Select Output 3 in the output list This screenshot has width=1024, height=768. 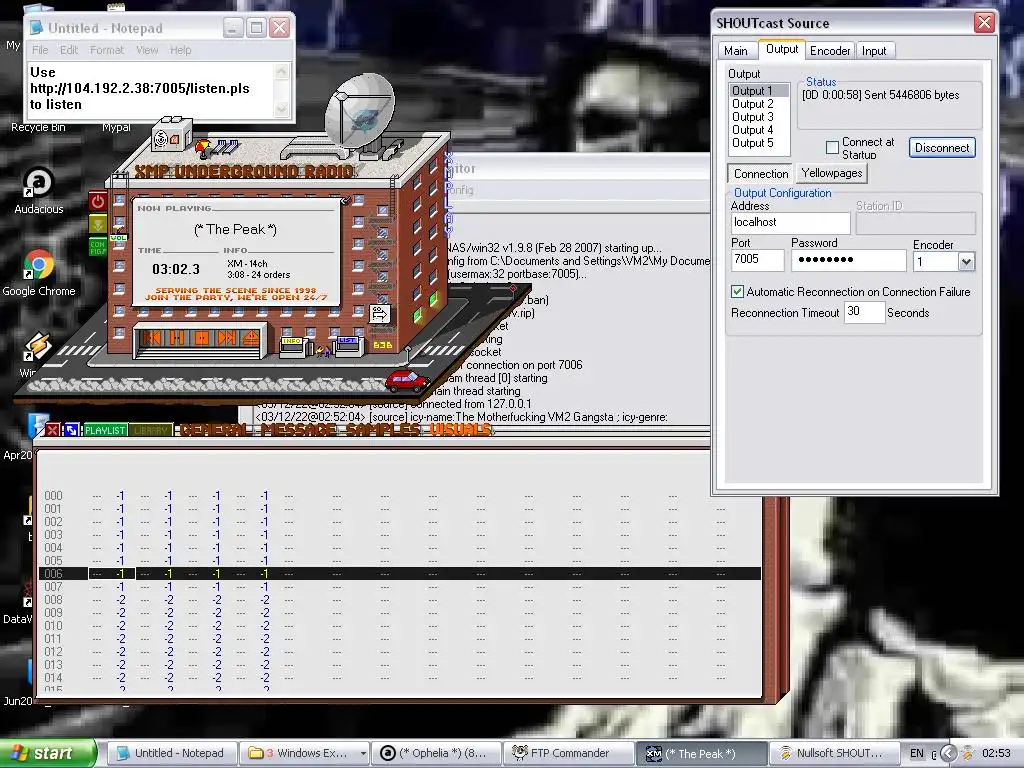tap(759, 117)
